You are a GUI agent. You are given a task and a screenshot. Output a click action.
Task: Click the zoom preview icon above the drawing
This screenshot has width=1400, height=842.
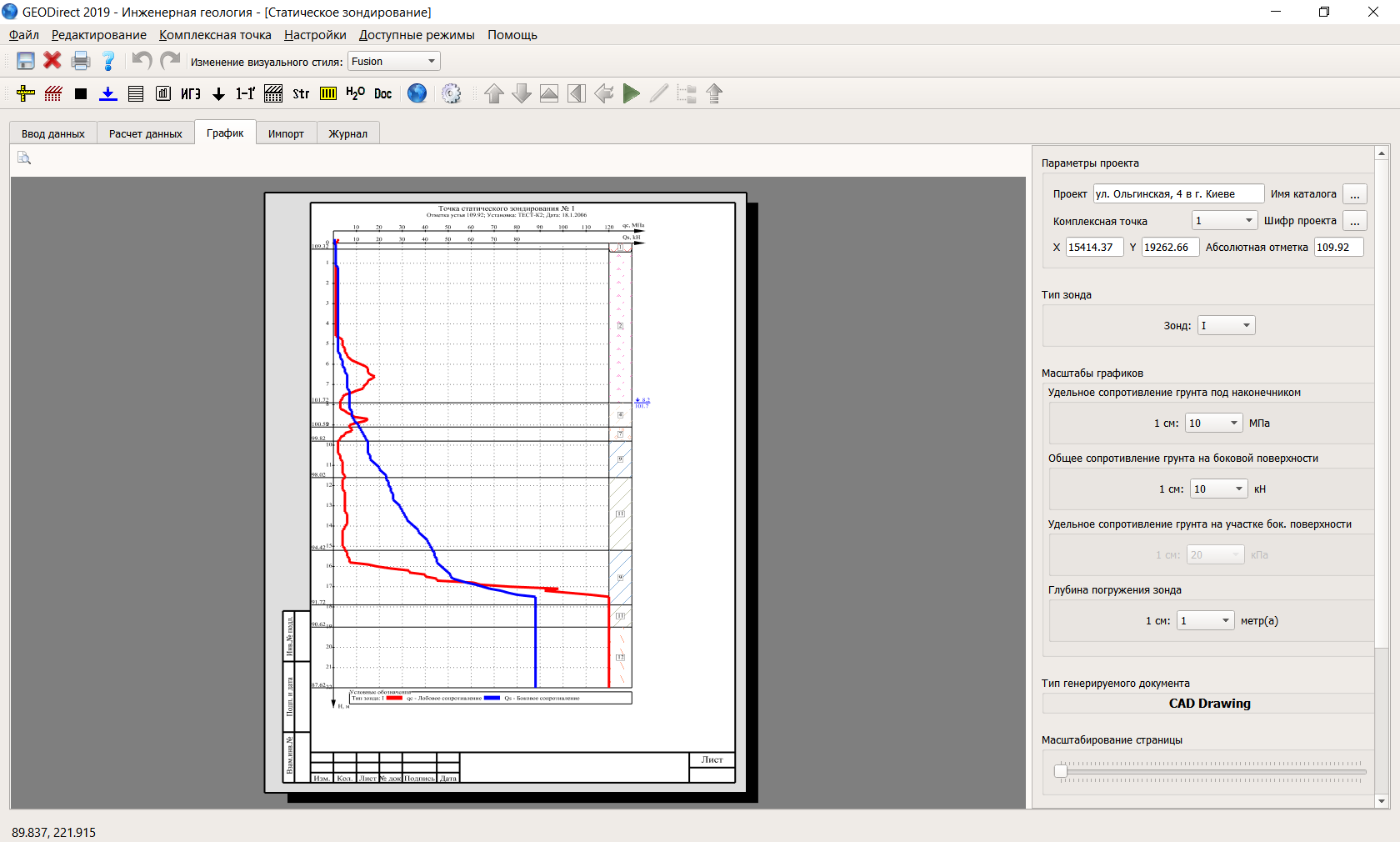(x=24, y=158)
